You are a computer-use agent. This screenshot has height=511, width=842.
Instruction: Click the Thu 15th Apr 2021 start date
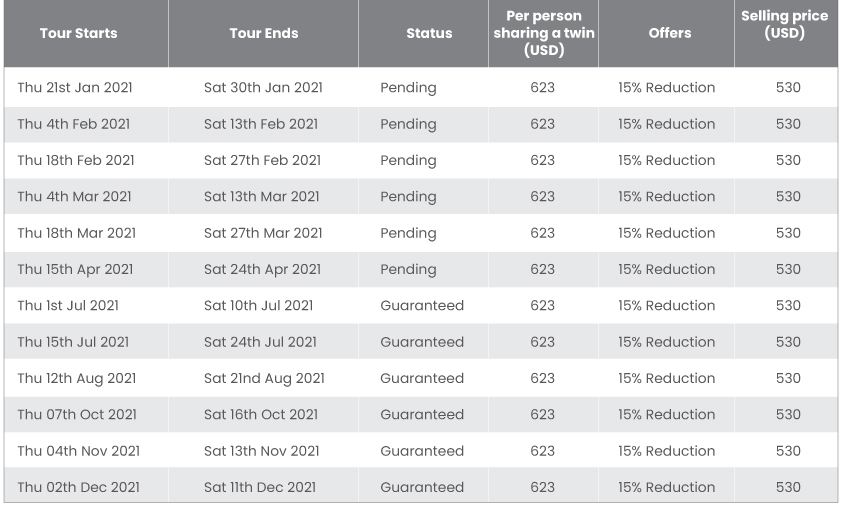[x=75, y=269]
